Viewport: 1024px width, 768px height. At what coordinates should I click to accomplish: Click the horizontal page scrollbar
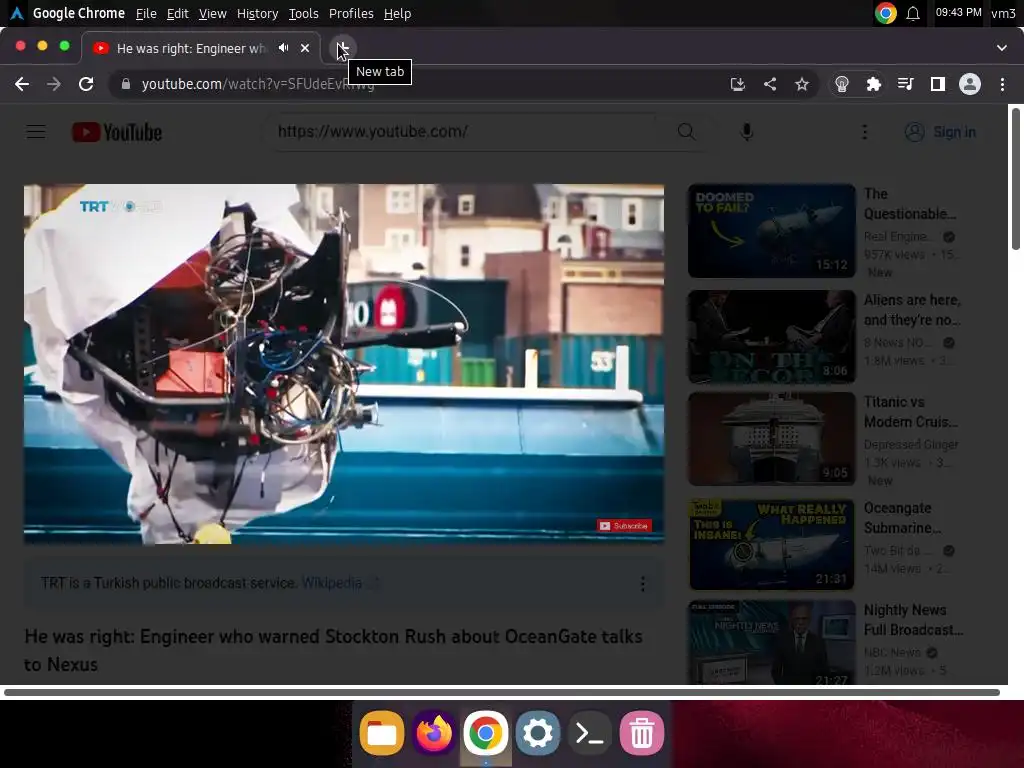click(502, 692)
